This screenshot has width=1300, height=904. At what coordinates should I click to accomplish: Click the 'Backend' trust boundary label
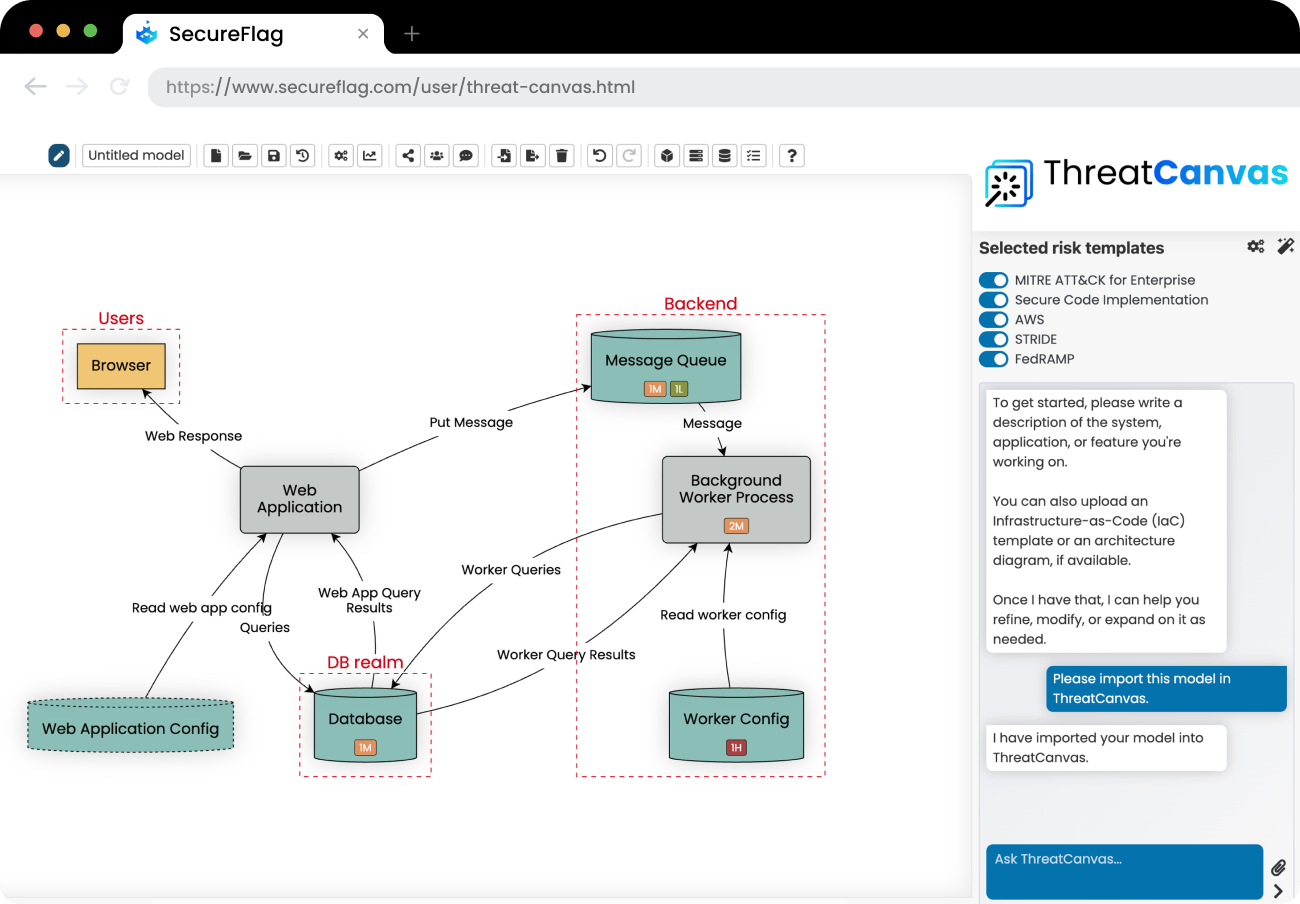coord(700,304)
